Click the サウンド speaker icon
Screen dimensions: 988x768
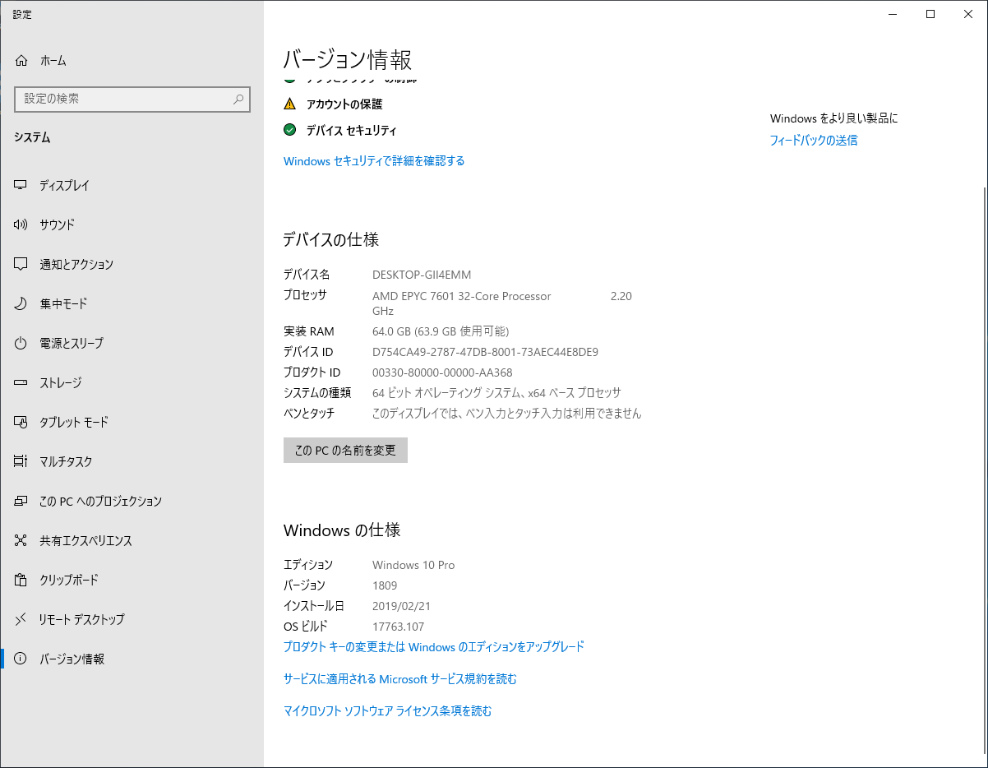coord(20,224)
